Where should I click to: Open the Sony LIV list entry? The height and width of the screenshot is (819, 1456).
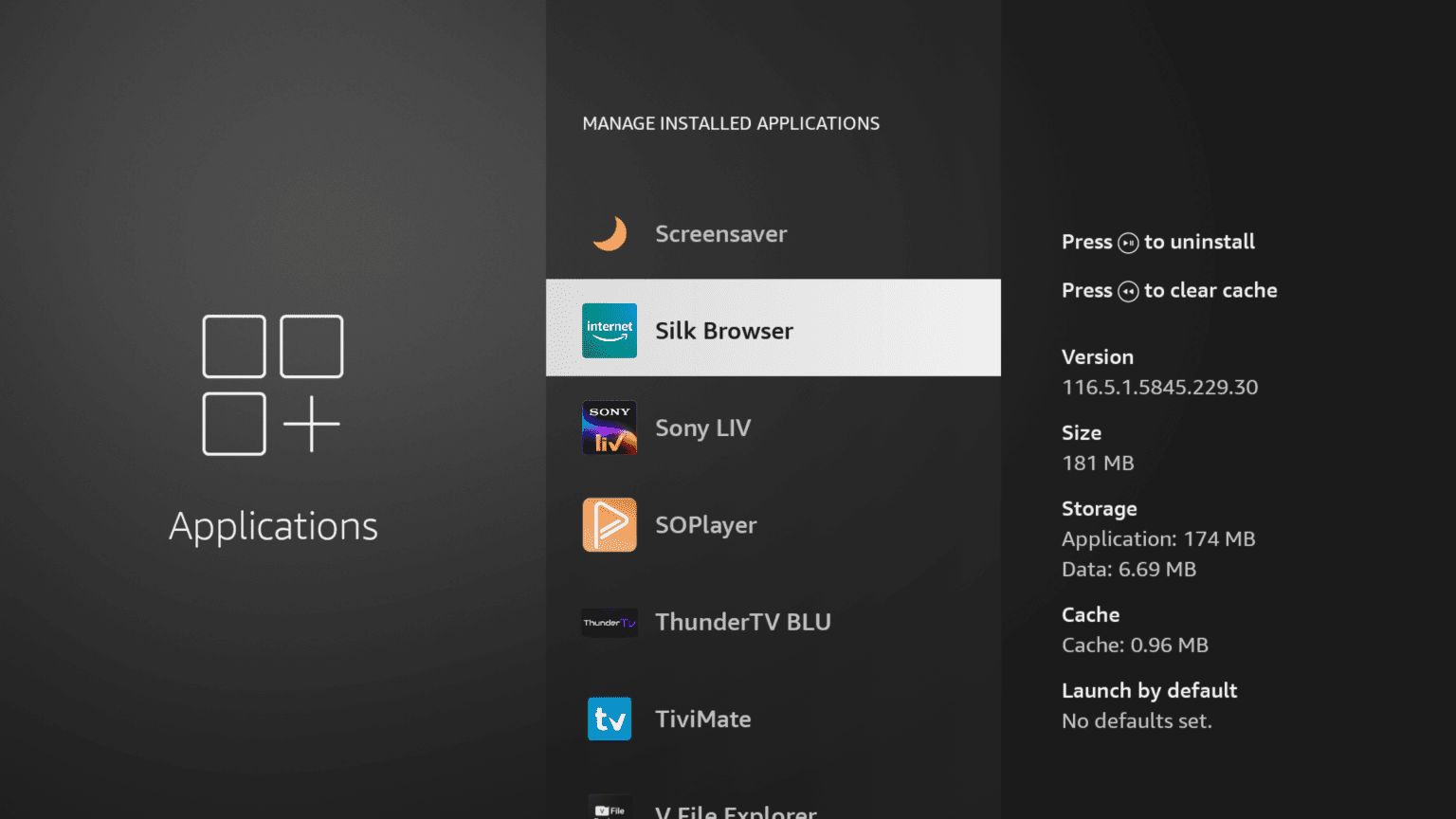773,428
